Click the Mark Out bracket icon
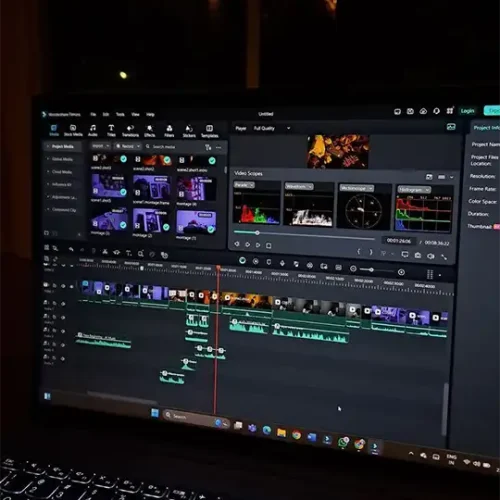 371,252
